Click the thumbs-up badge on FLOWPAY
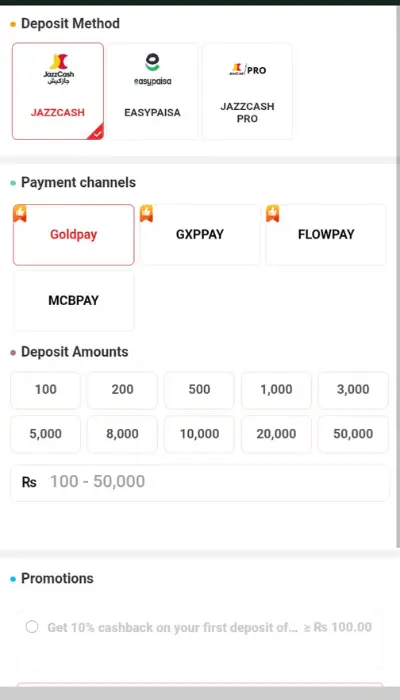This screenshot has height=700, width=400. [273, 213]
